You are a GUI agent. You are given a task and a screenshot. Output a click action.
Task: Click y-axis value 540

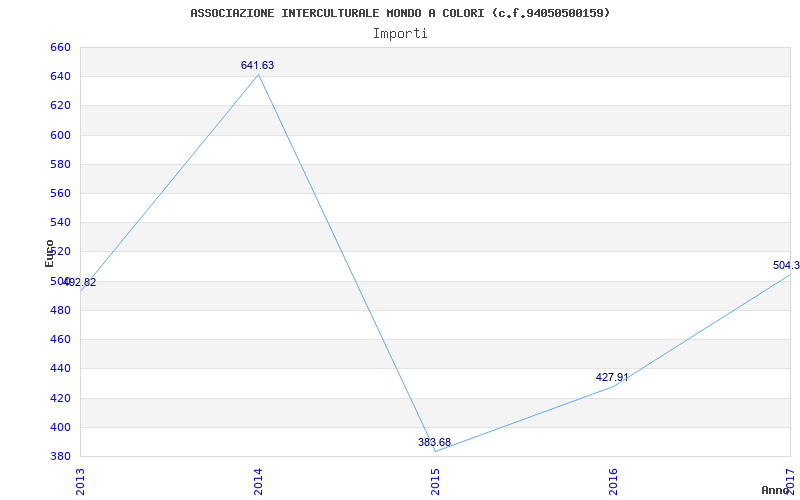(60, 223)
